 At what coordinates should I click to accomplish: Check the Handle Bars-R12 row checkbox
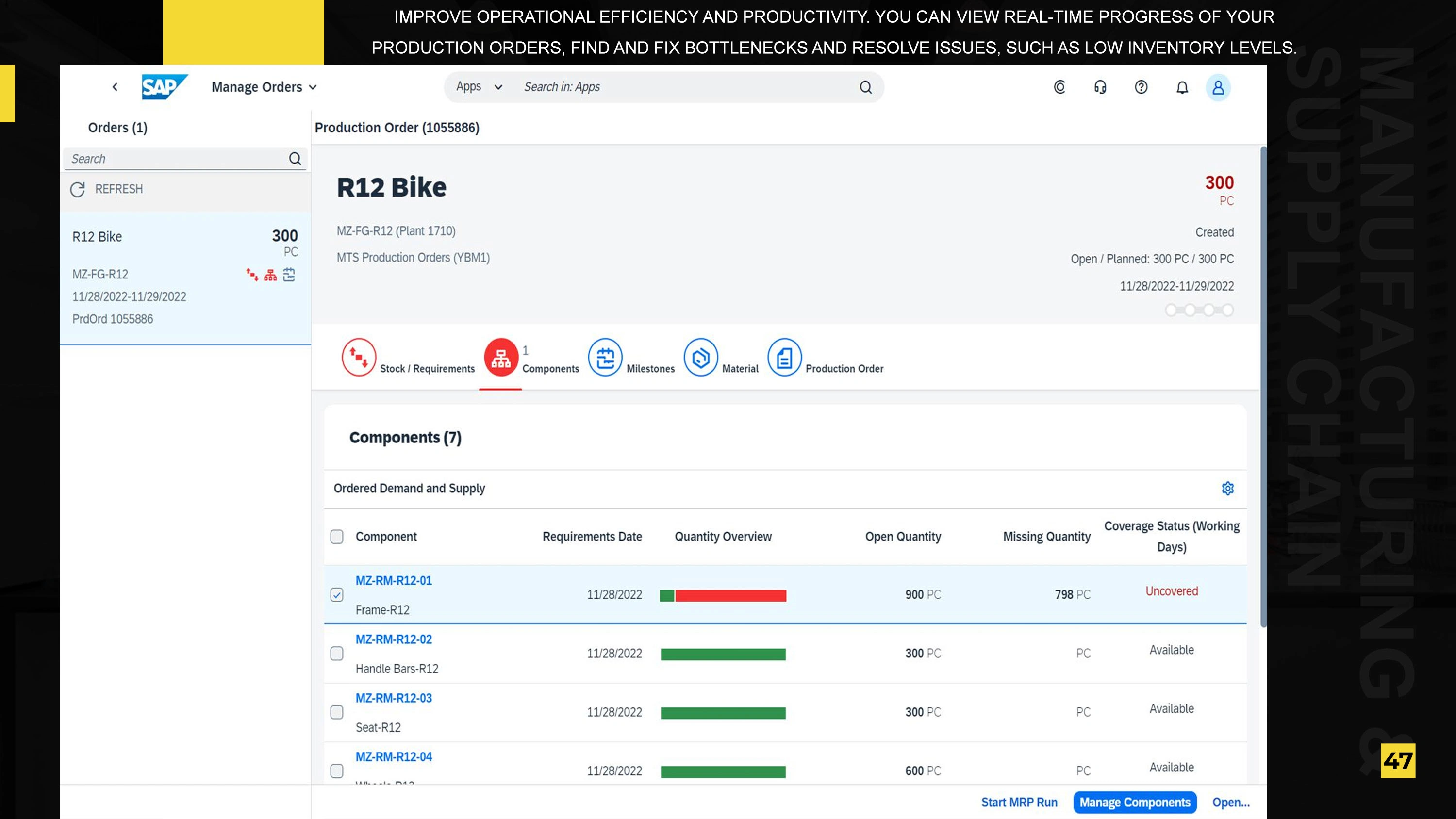(x=337, y=654)
